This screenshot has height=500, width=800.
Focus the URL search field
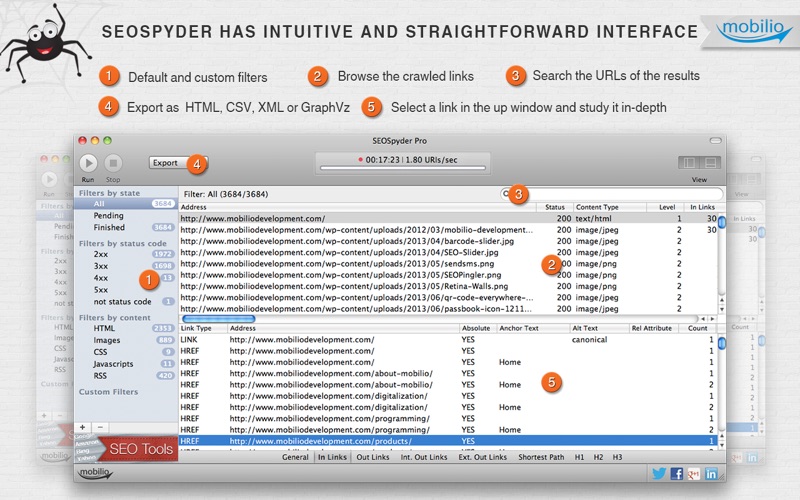pos(611,194)
